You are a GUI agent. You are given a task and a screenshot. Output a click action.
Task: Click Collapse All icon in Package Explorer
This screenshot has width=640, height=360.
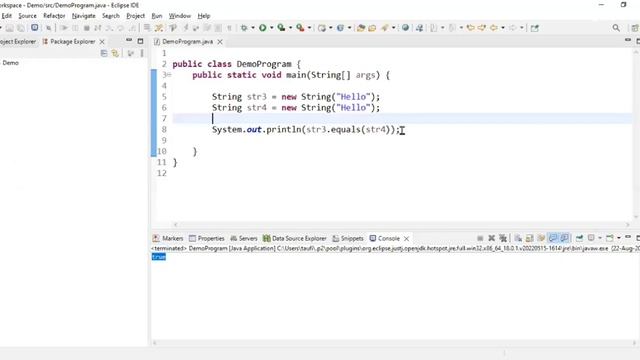pyautogui.click(x=104, y=53)
